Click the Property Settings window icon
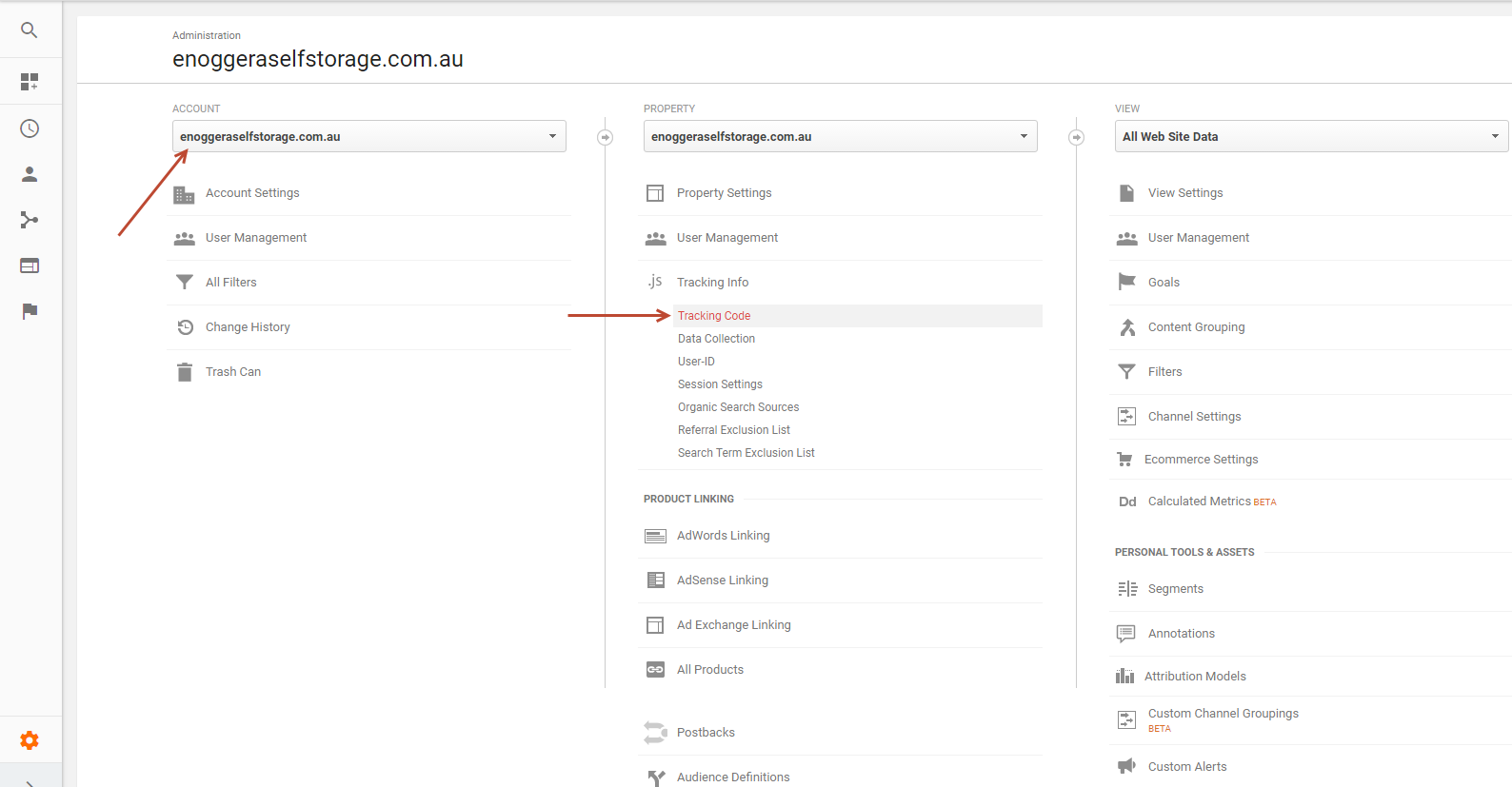 (x=655, y=193)
